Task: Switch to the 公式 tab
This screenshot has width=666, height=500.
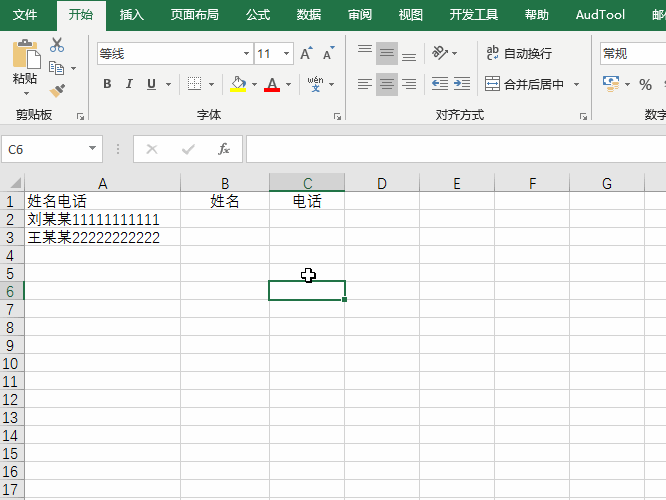Action: click(x=258, y=15)
